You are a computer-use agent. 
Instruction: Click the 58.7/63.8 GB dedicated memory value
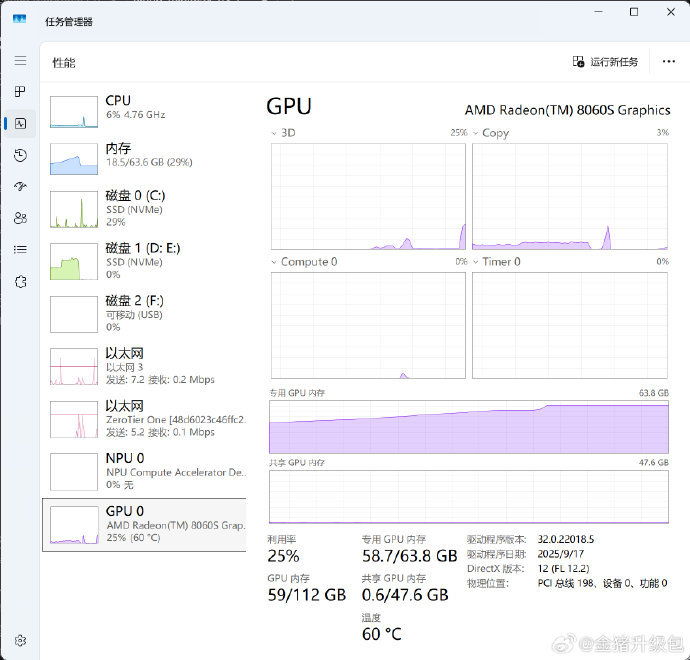coord(410,556)
